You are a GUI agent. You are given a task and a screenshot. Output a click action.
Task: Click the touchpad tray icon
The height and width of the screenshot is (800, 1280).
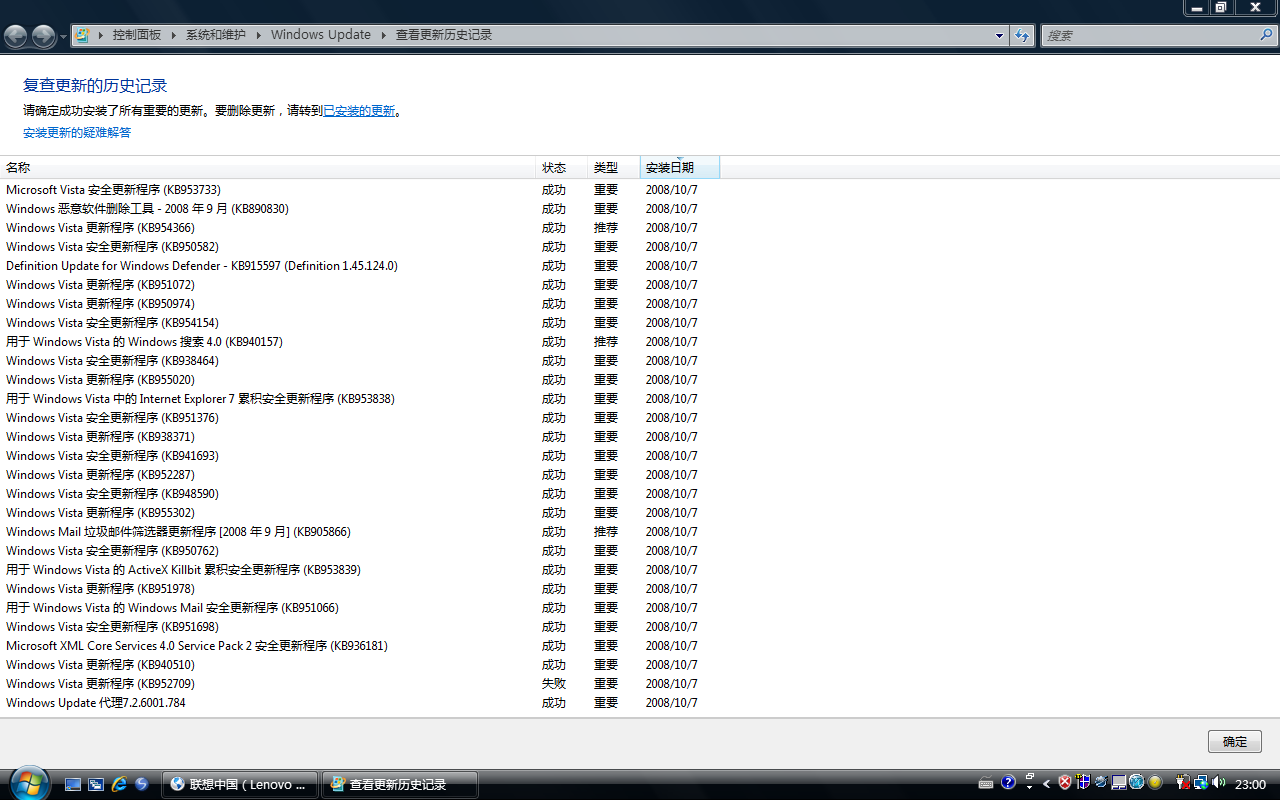pyautogui.click(x=1119, y=783)
